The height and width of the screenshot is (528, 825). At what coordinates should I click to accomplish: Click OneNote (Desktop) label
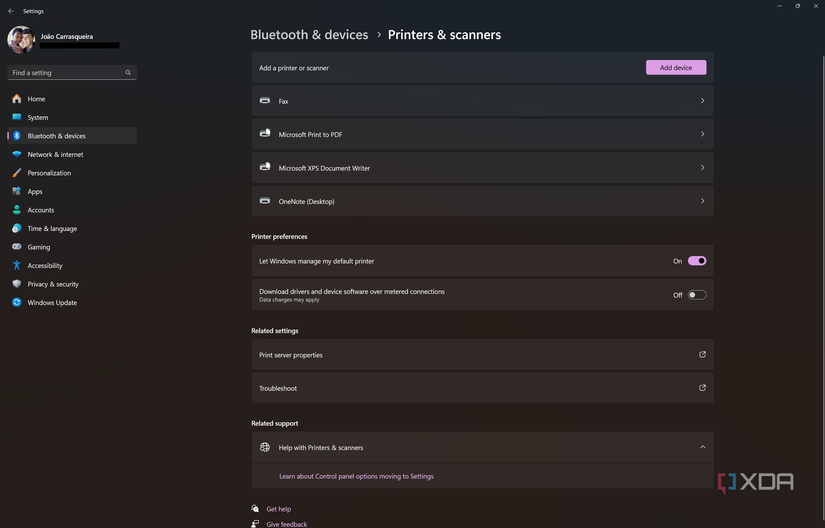click(307, 201)
